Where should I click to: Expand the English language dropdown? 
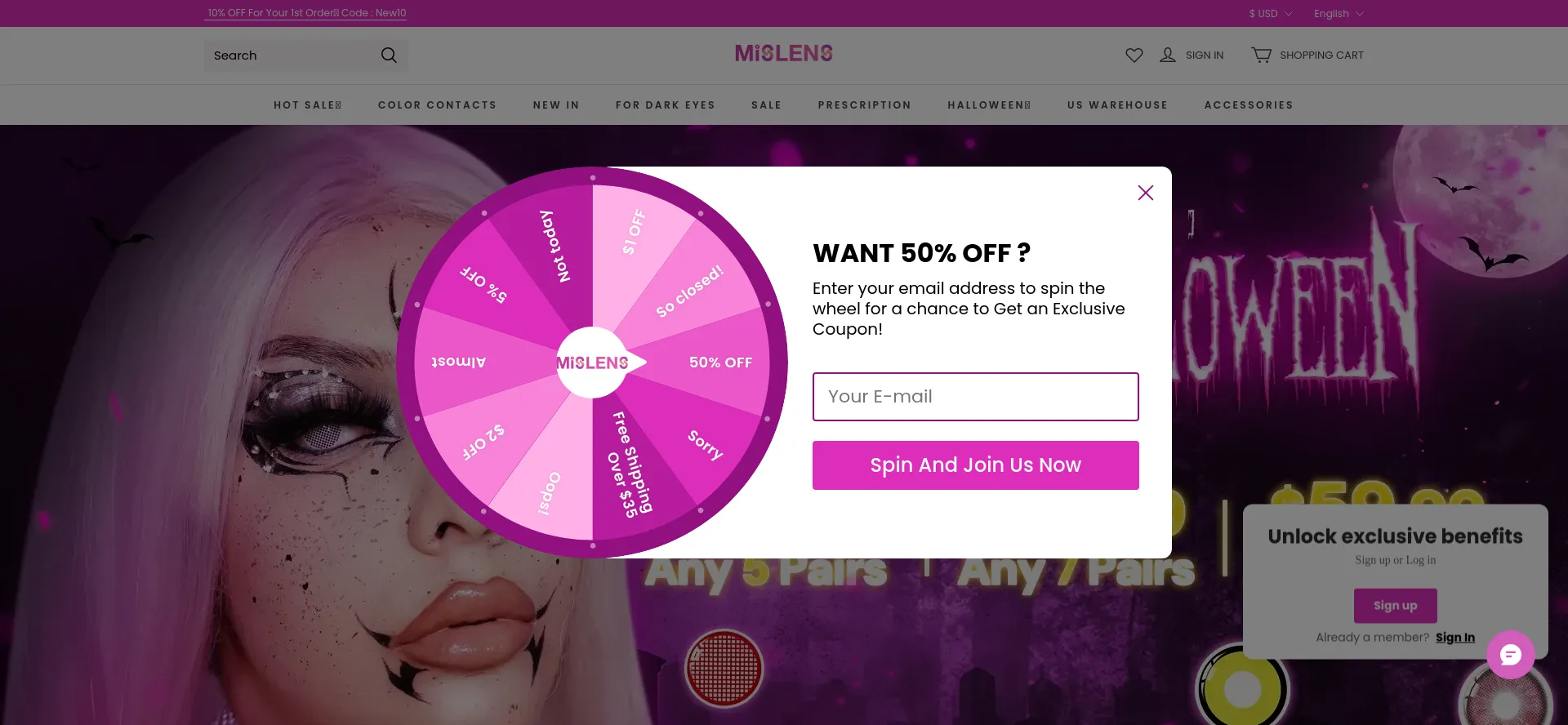[x=1338, y=14]
